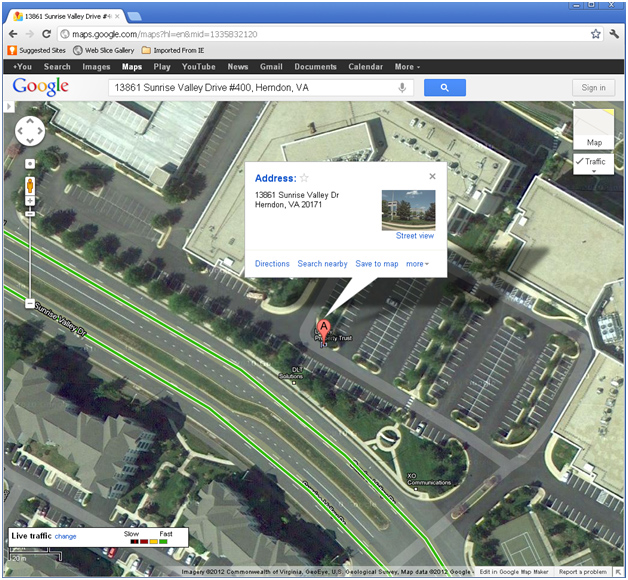Viewport: 628px width, 580px height.
Task: Expand the left side panel arrow
Action: [9, 107]
